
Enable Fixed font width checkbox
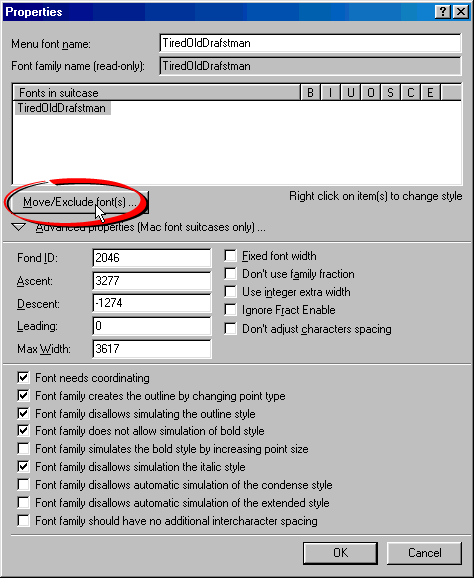tap(231, 256)
